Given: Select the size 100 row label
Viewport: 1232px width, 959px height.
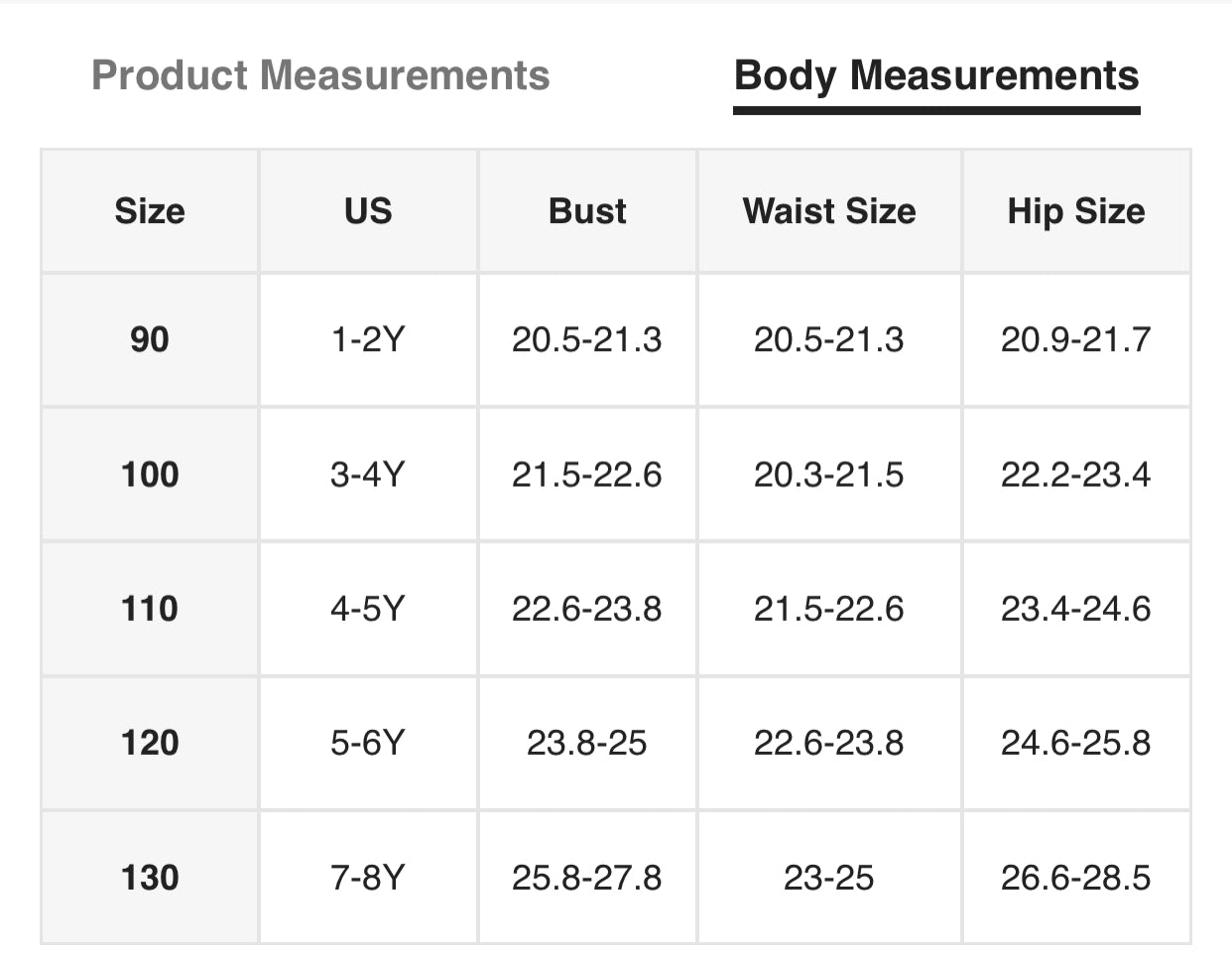Looking at the screenshot, I should pos(150,474).
